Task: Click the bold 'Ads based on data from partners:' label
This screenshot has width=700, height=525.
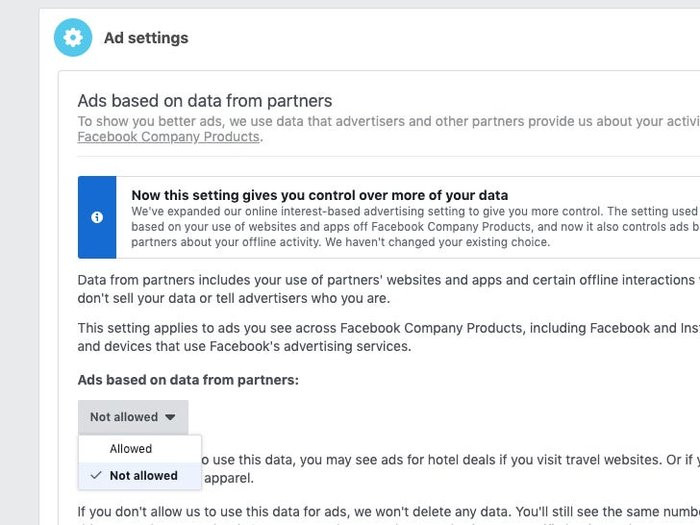Action: tap(188, 380)
